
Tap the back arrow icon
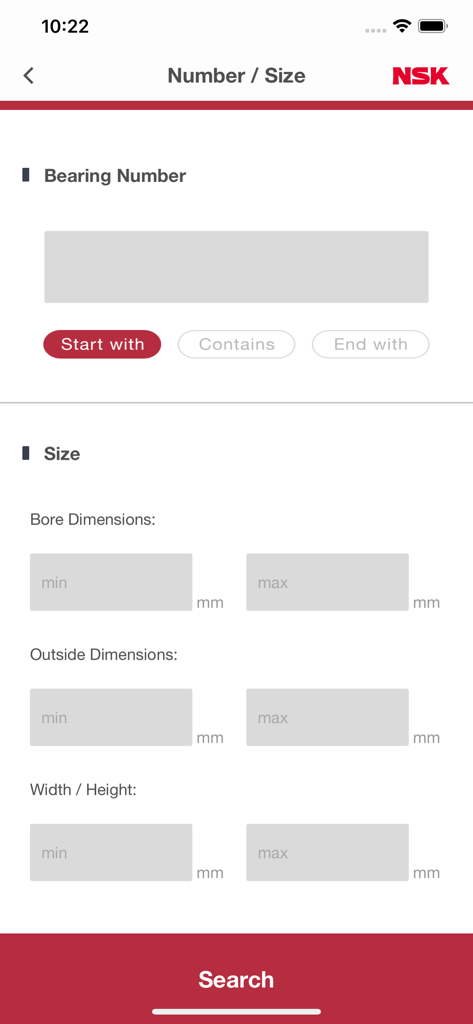click(x=28, y=76)
